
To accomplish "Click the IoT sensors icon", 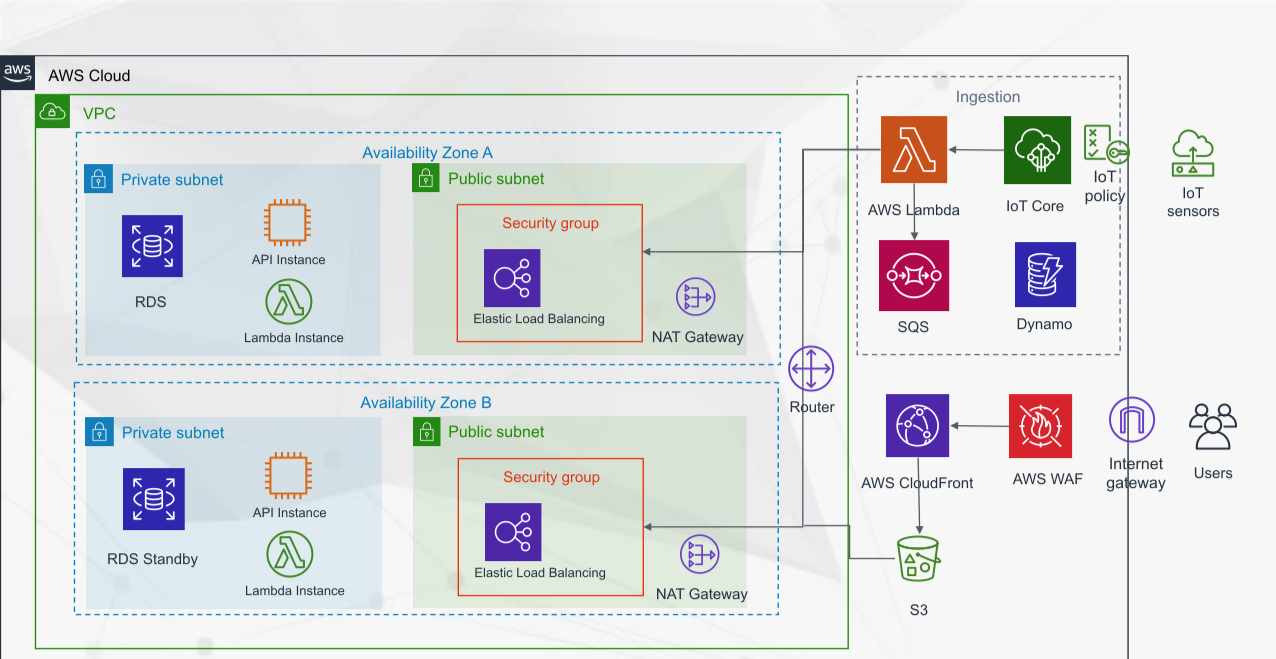I will point(1193,154).
